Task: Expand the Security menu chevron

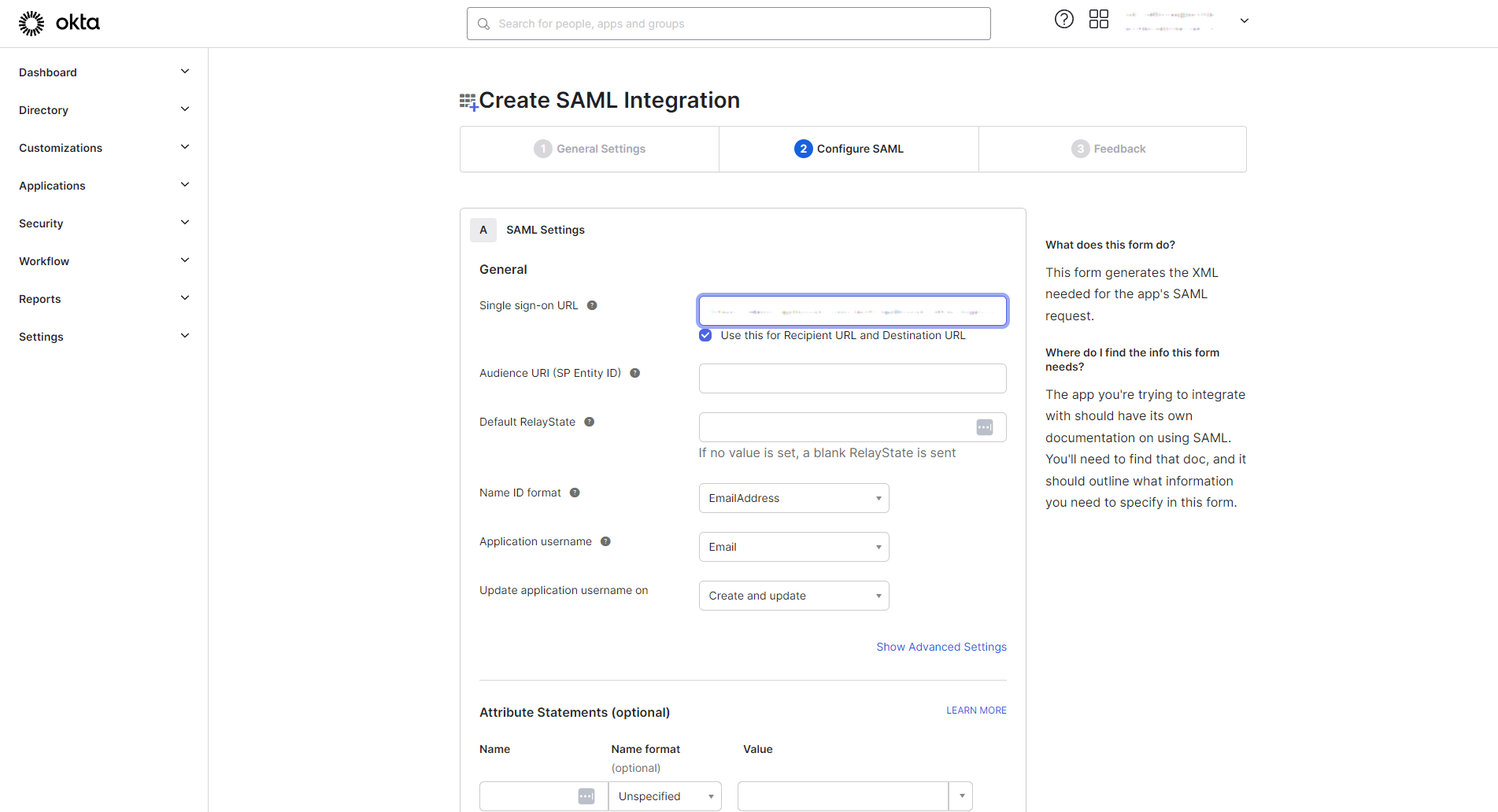Action: pos(185,223)
